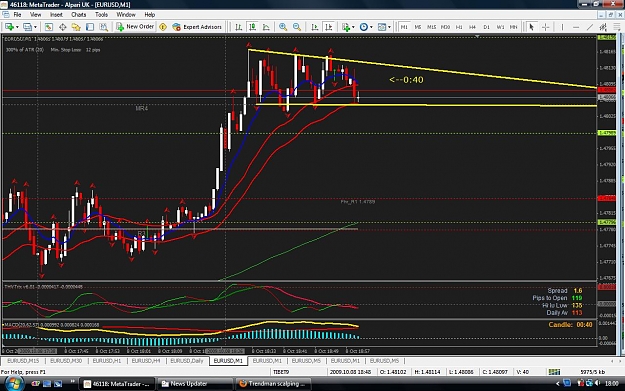Image resolution: width=625 pixels, height=391 pixels.
Task: Select the W1 timeframe button
Action: coord(500,27)
